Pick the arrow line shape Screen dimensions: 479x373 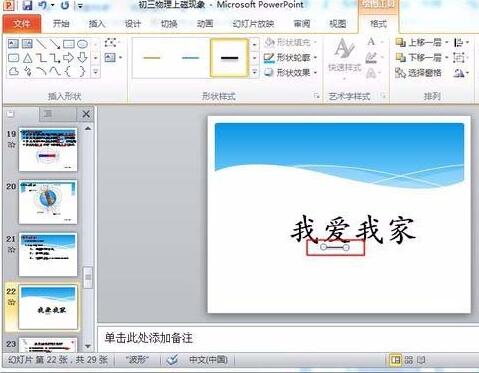coord(55,44)
